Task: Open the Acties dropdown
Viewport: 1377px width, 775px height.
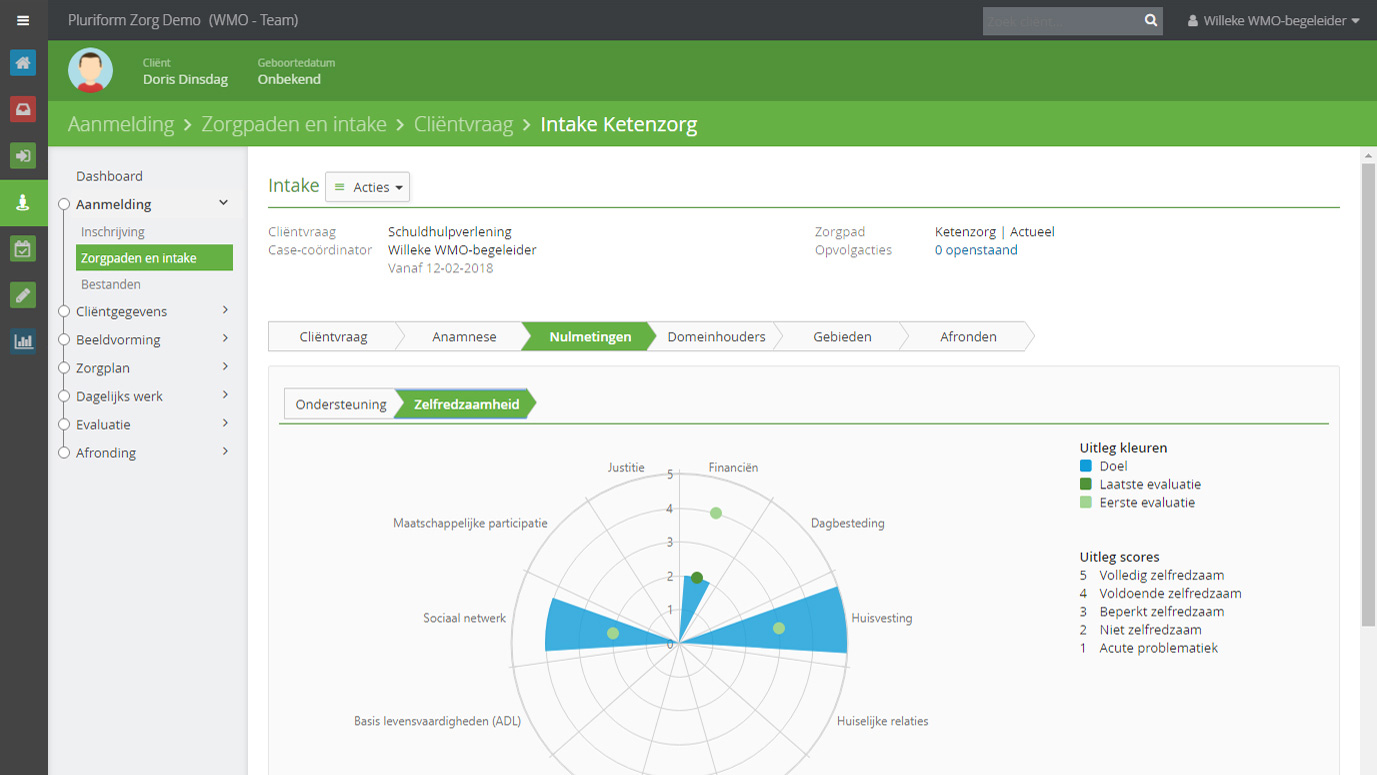Action: click(x=367, y=187)
